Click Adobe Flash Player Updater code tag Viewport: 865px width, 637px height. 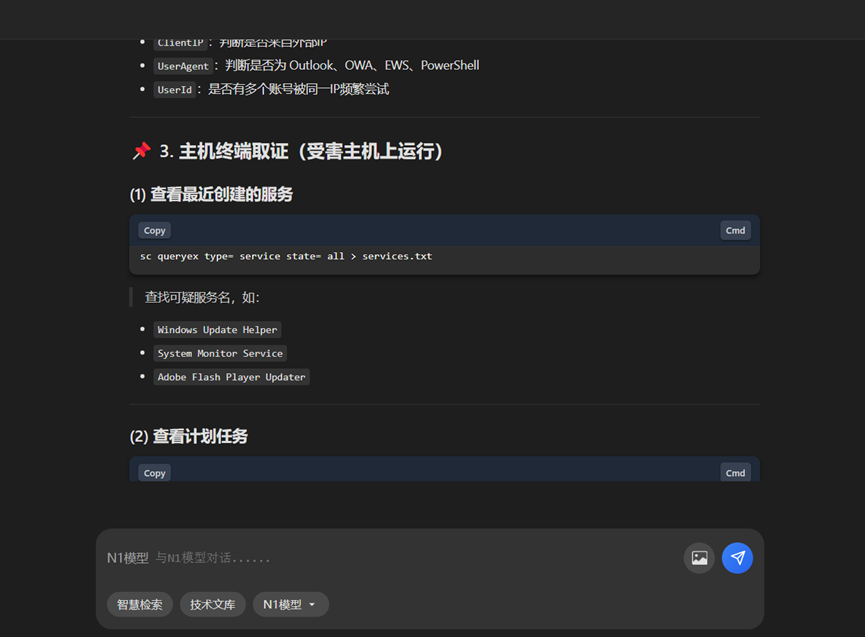(231, 377)
